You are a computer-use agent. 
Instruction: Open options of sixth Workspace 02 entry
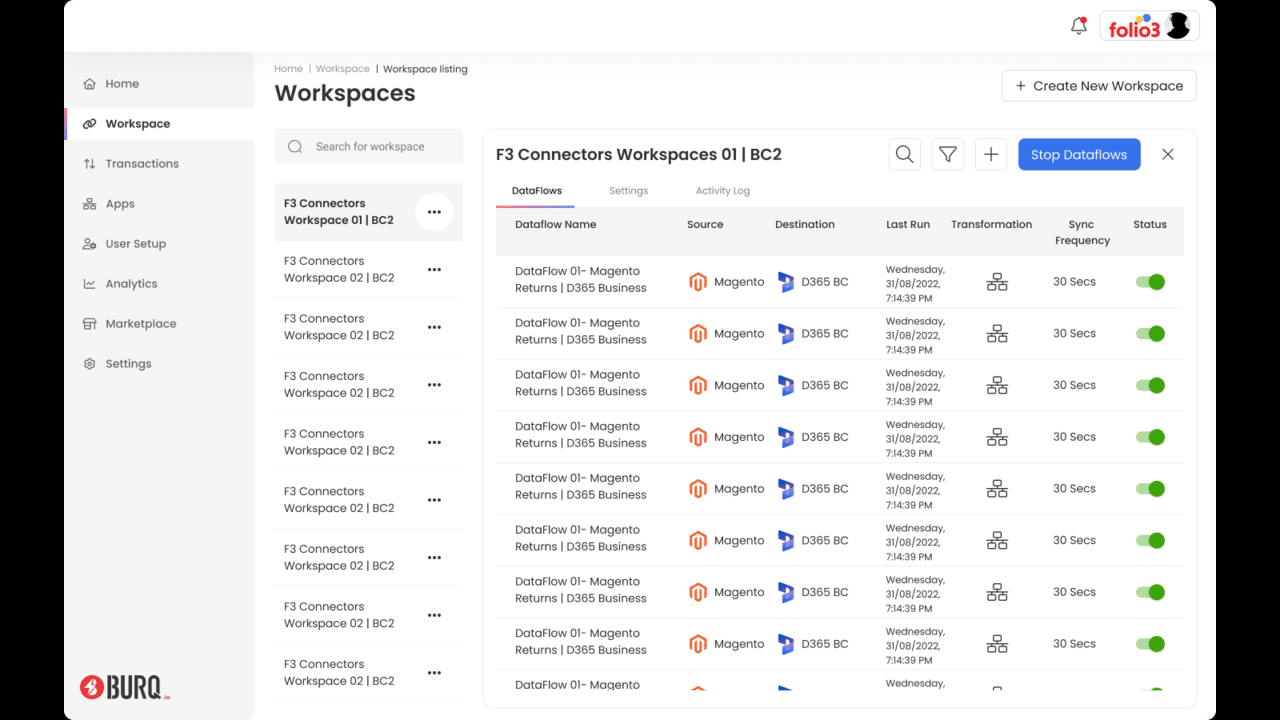click(x=434, y=557)
